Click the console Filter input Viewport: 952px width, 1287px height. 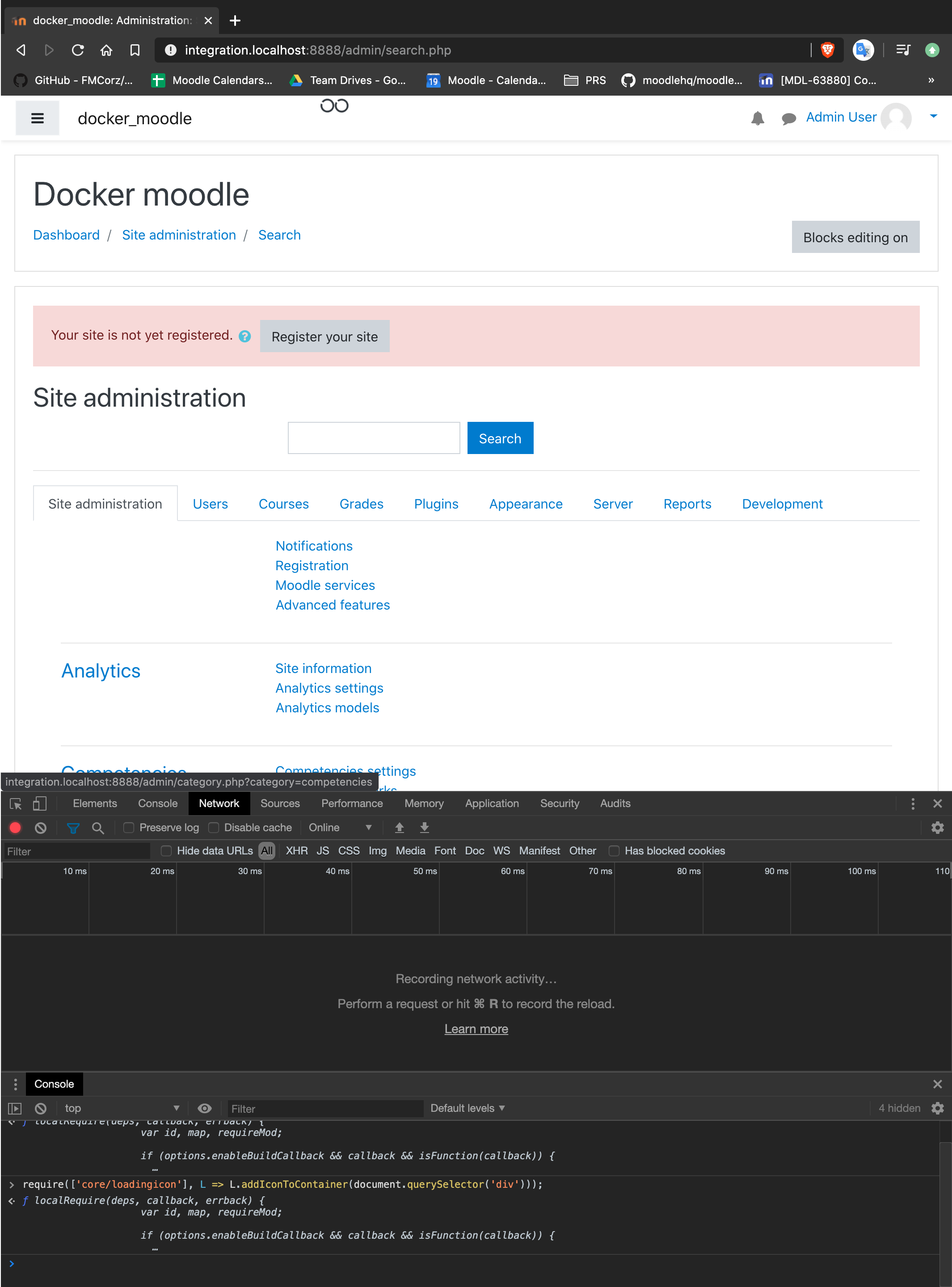(x=325, y=1109)
